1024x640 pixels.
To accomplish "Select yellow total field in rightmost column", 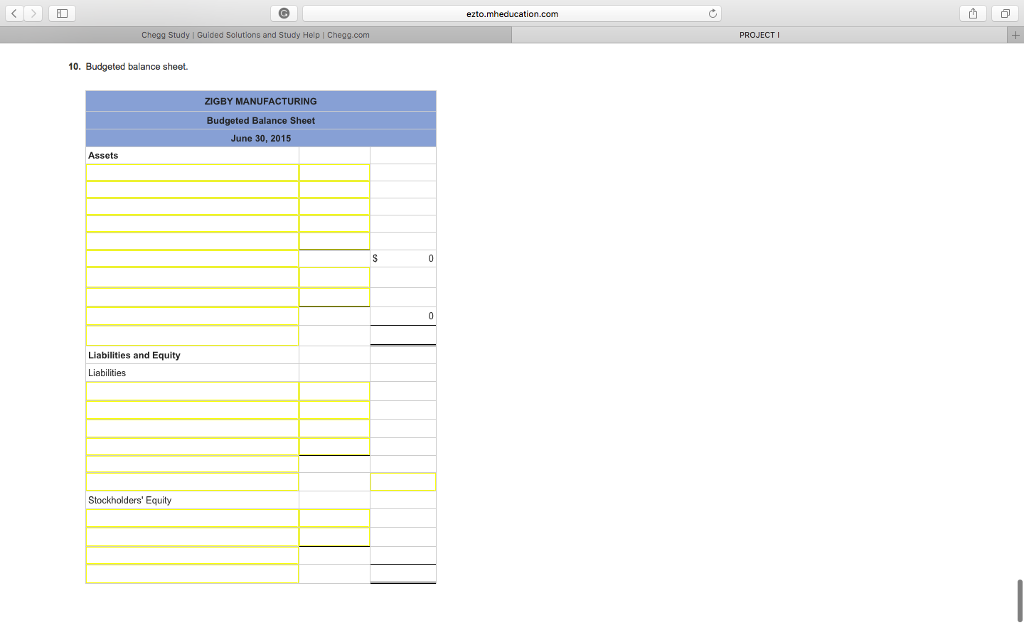I will point(403,482).
